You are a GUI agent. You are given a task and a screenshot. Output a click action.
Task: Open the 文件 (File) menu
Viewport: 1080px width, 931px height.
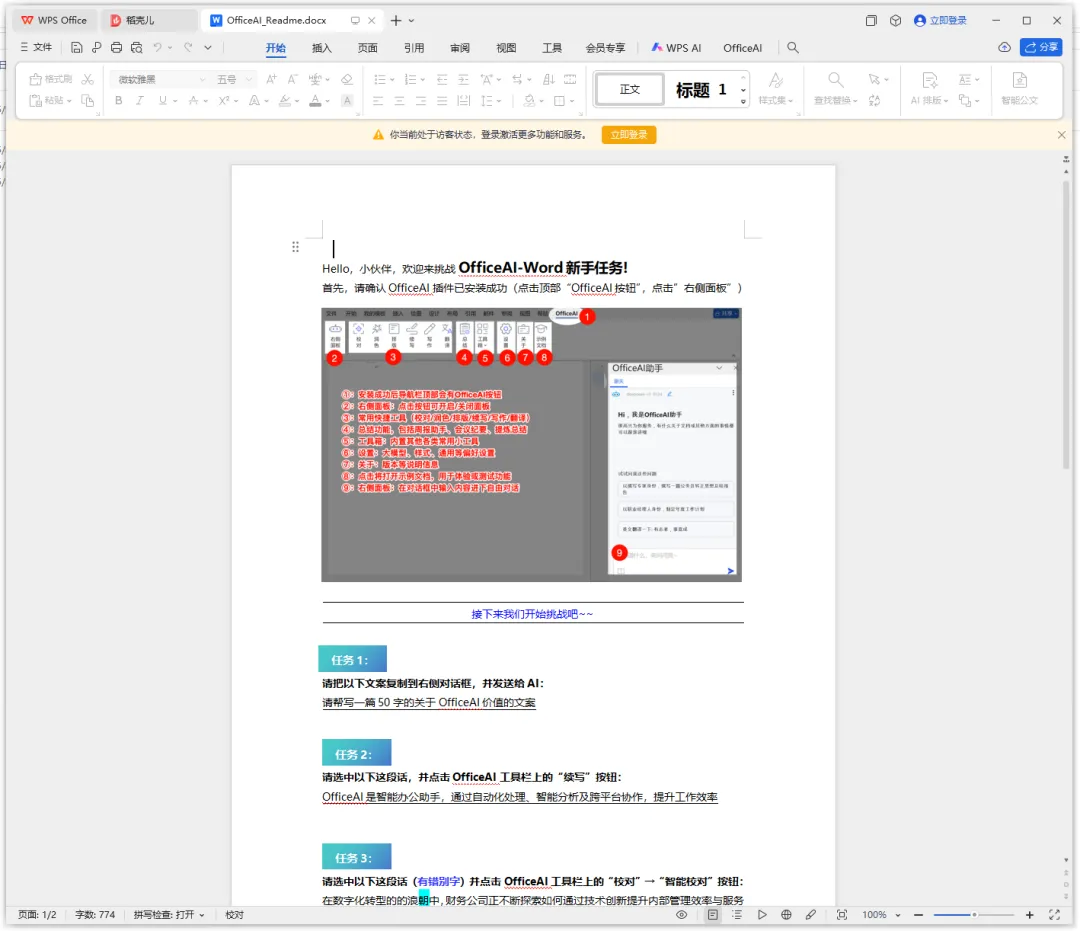point(37,48)
